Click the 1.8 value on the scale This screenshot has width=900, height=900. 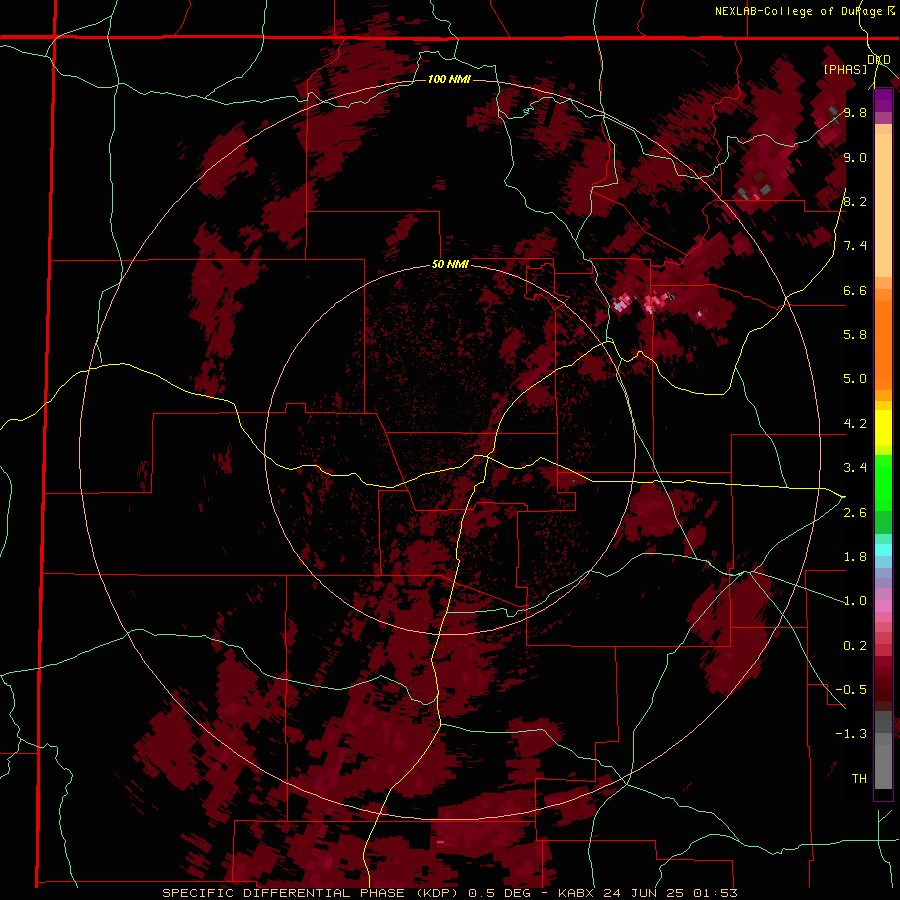[855, 557]
